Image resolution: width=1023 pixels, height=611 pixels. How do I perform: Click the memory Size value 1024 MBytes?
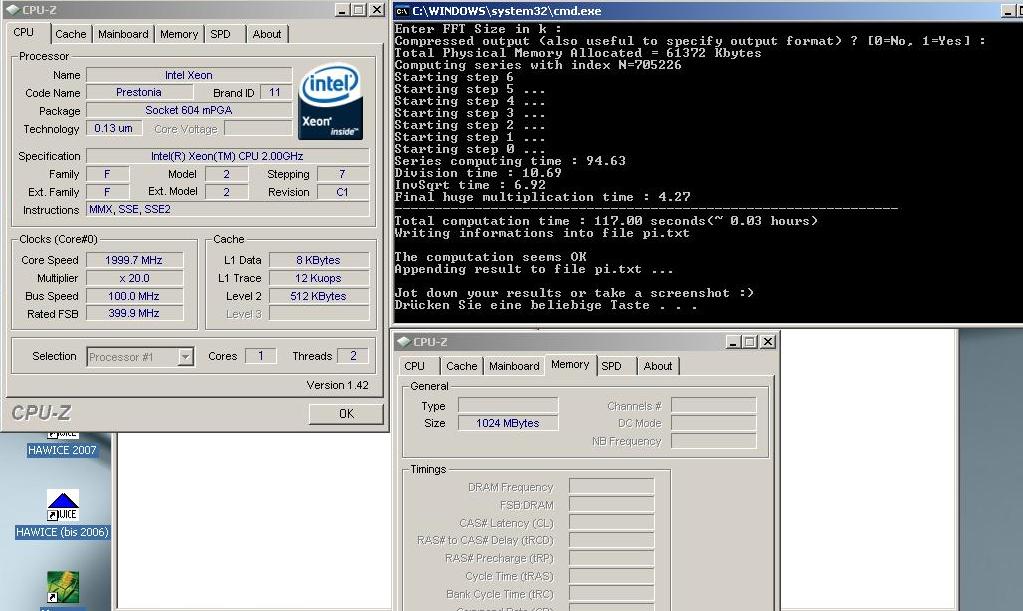508,423
